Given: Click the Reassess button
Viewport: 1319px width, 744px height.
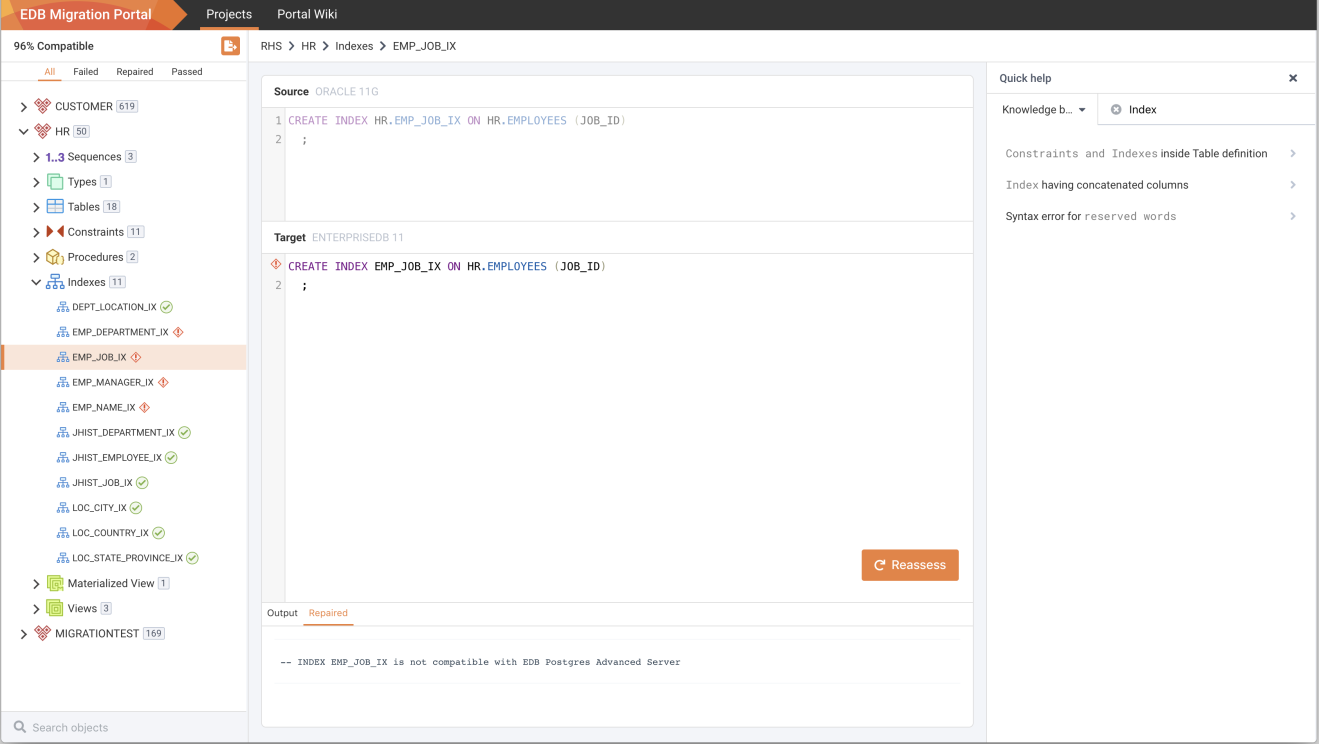Looking at the screenshot, I should click(910, 565).
